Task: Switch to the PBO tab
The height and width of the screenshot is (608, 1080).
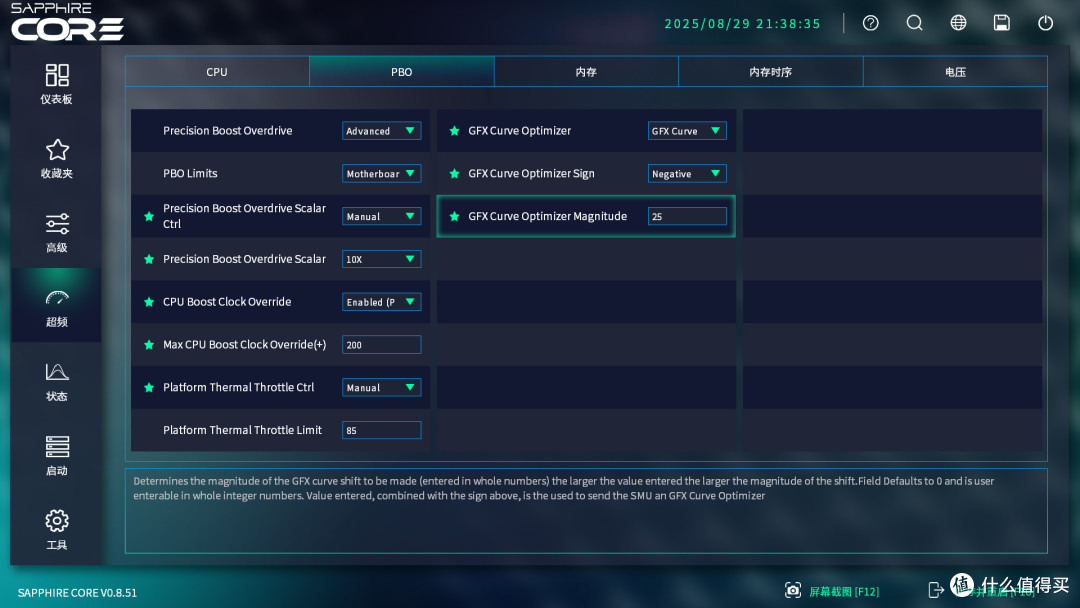Action: 402,72
